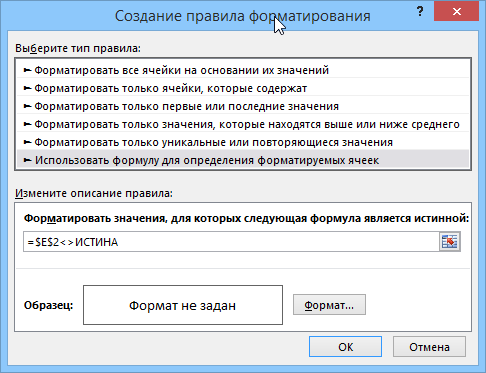Click the arrow bullet before 'Форматировать все ячейки'
486x373 pixels.
(x=27, y=70)
